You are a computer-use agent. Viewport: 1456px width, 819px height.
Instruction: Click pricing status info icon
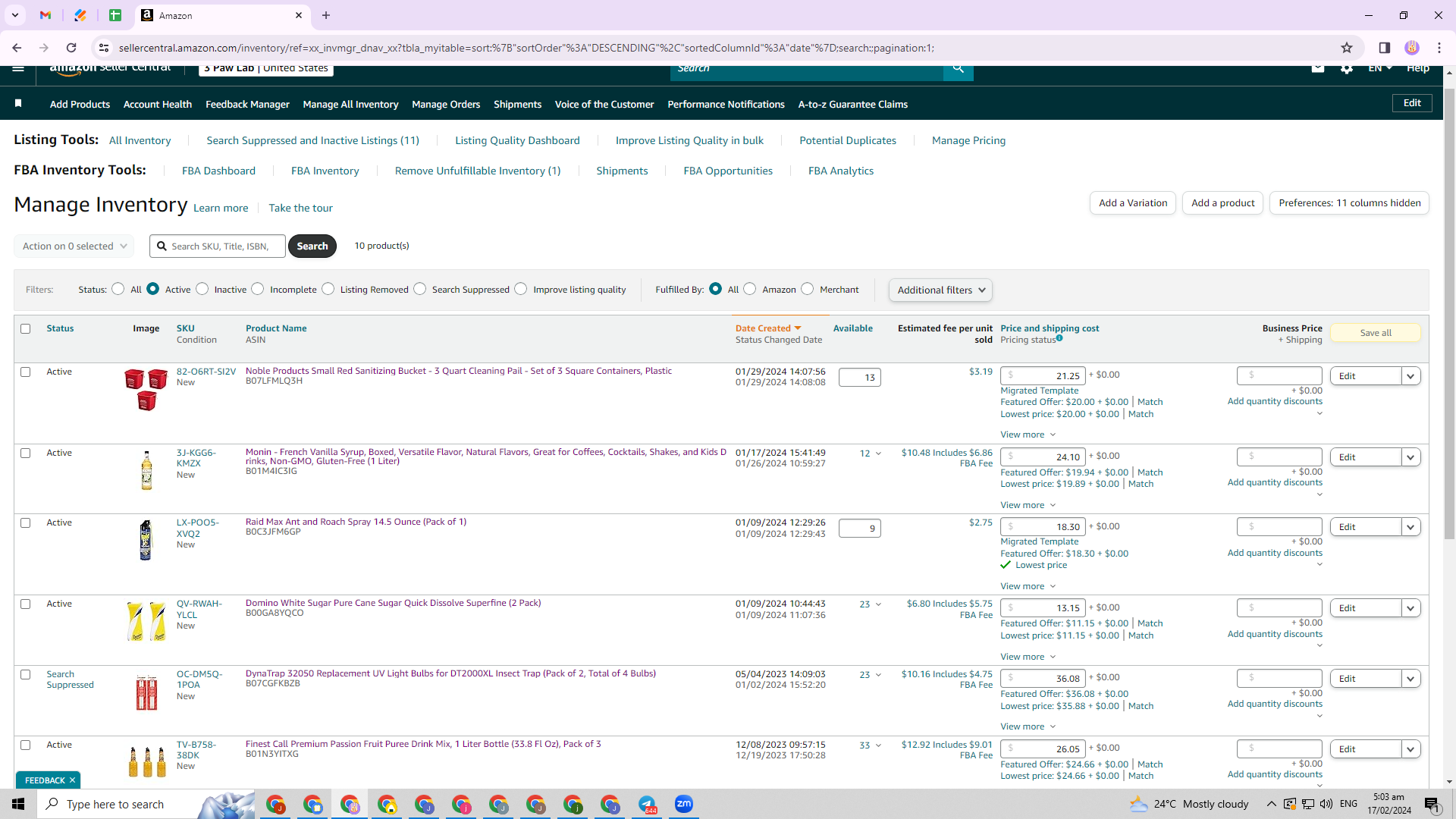(1059, 339)
